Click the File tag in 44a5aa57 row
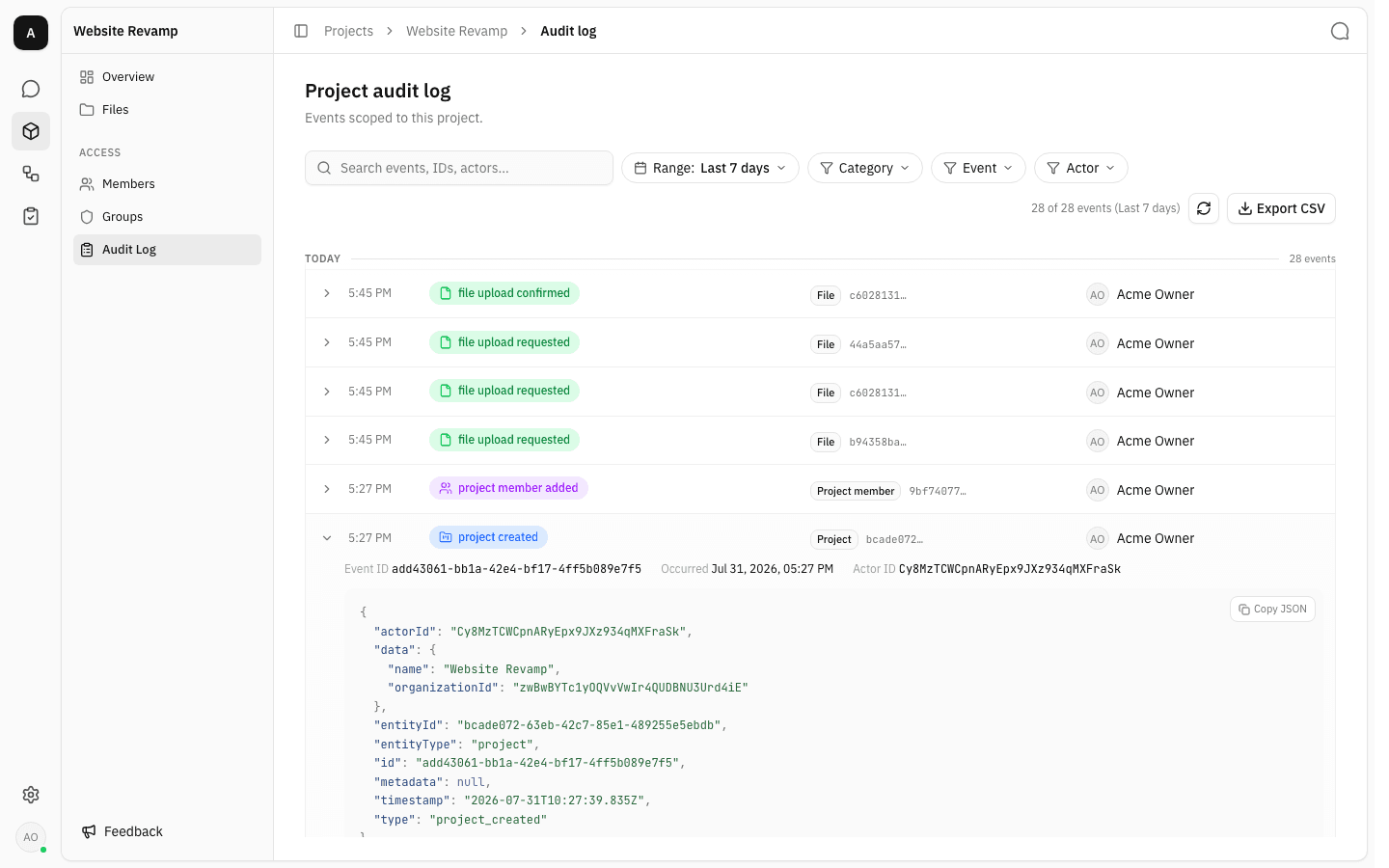This screenshot has height=868, width=1389. click(826, 344)
